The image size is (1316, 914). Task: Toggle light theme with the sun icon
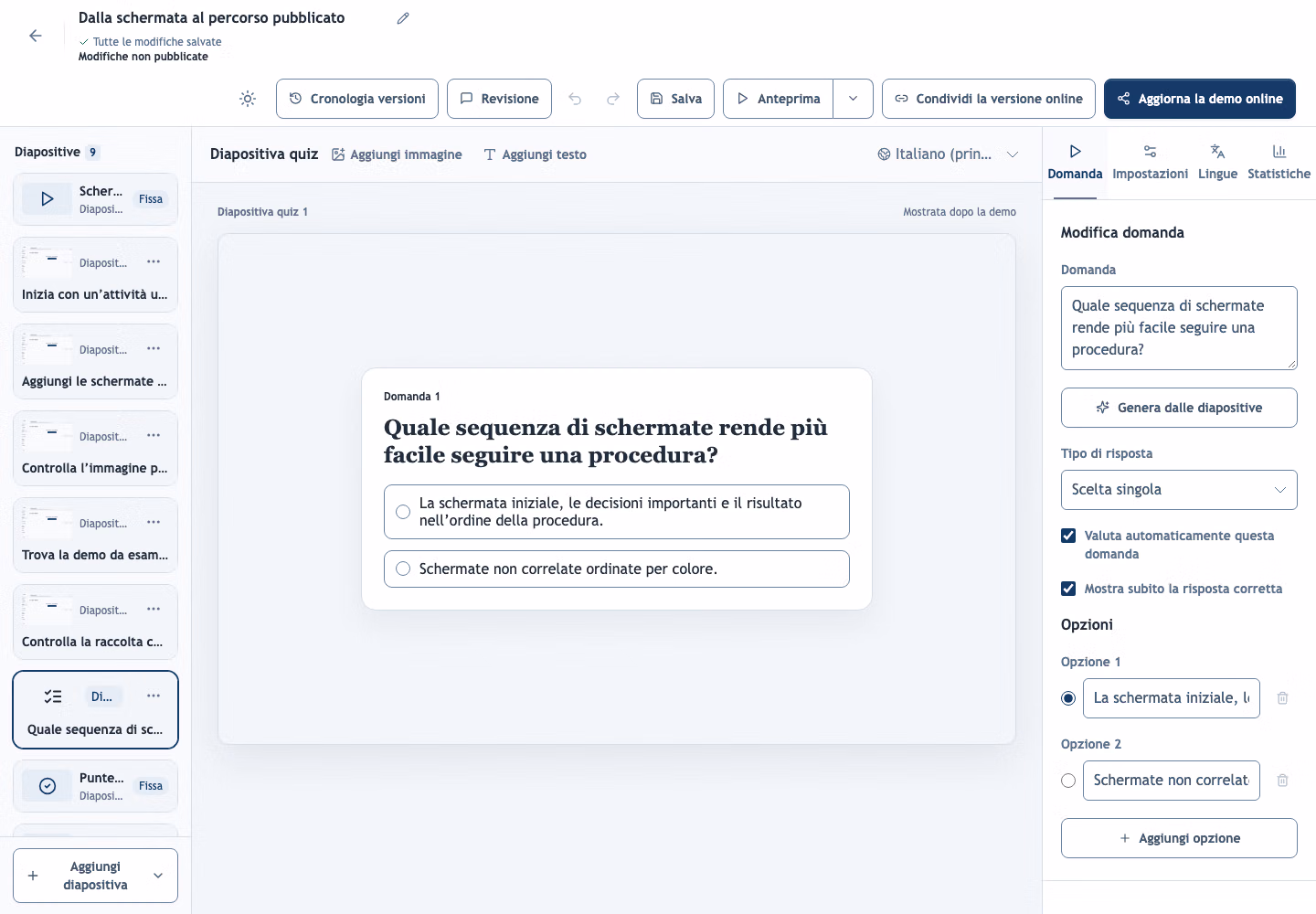248,99
